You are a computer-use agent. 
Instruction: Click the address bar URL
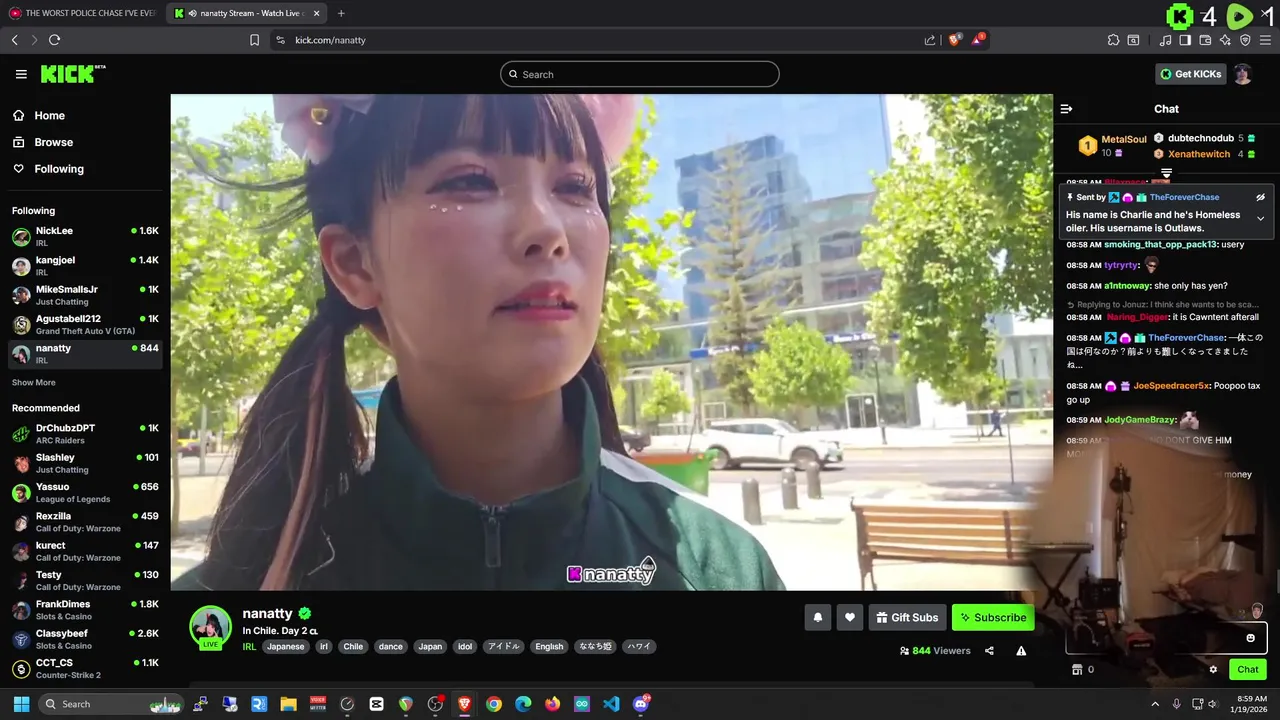tap(330, 40)
